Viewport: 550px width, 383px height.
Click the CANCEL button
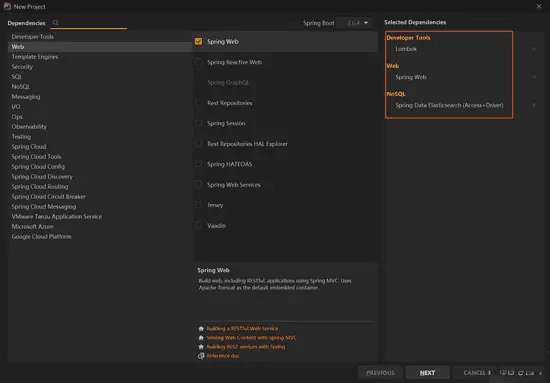(x=475, y=373)
